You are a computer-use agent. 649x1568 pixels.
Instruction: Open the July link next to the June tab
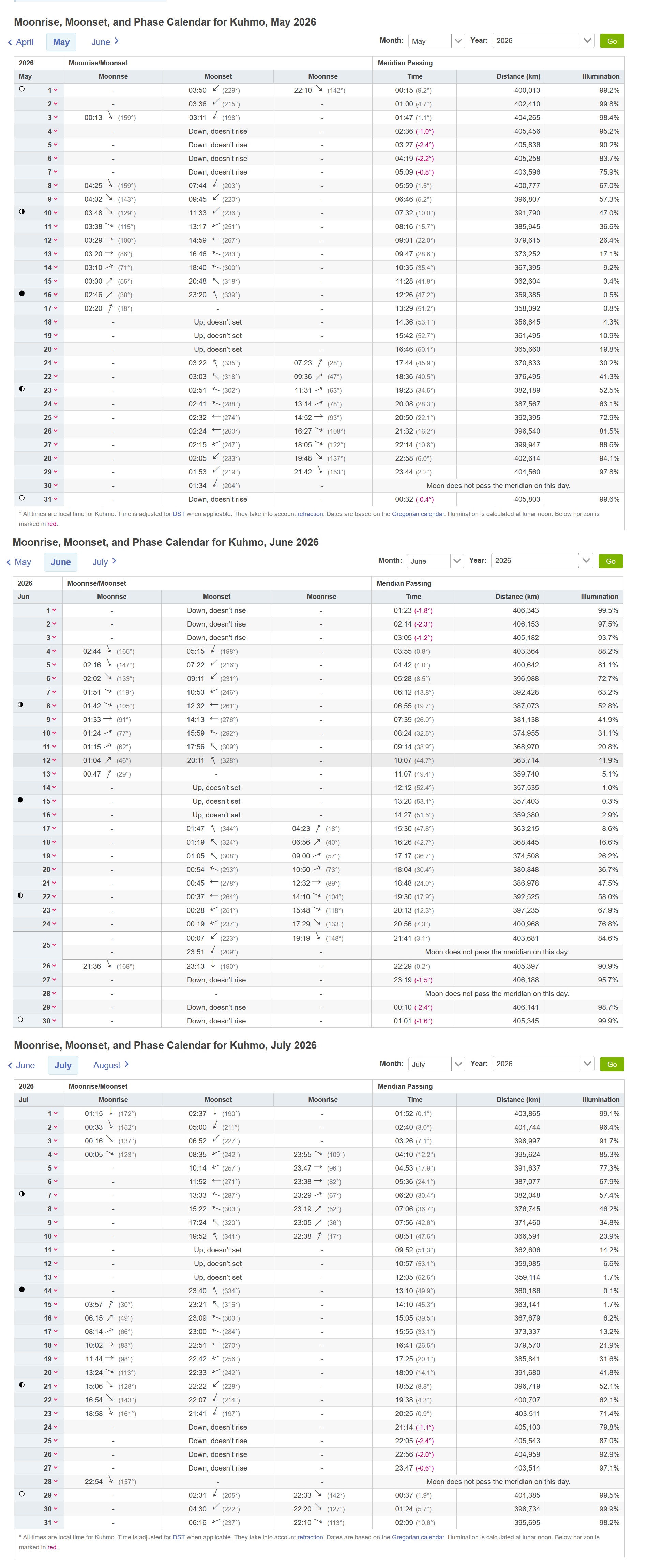104,562
